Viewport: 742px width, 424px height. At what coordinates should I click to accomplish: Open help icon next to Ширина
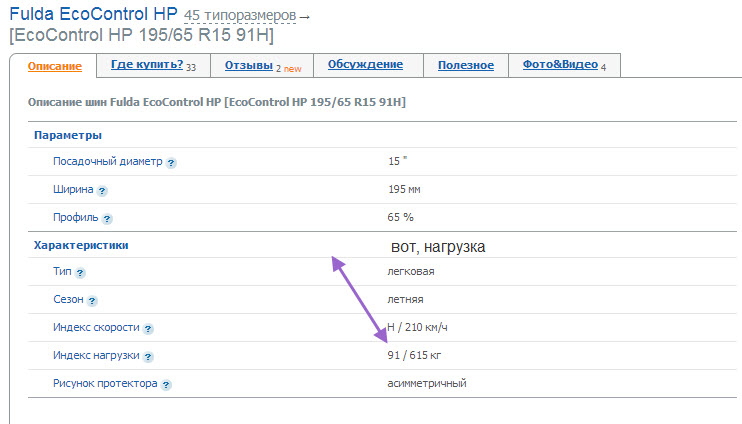tap(102, 191)
